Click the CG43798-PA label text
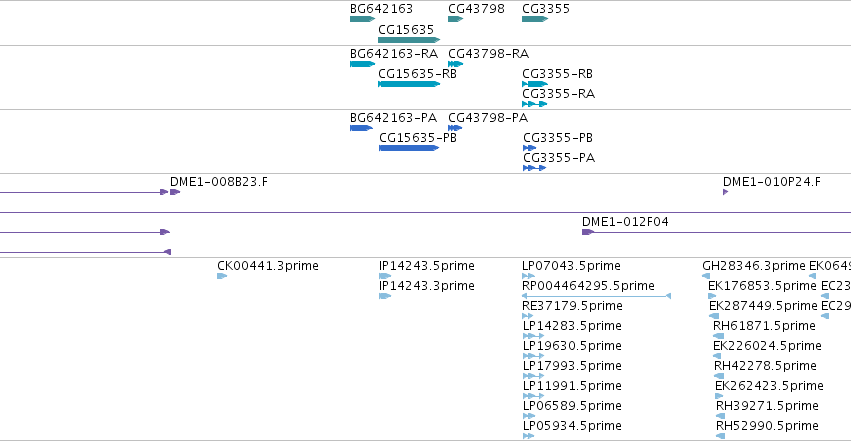 coord(488,118)
